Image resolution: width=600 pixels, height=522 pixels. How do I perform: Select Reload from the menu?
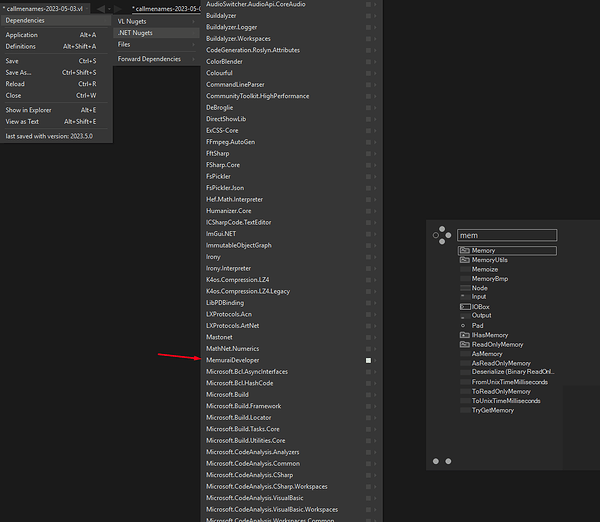point(56,84)
